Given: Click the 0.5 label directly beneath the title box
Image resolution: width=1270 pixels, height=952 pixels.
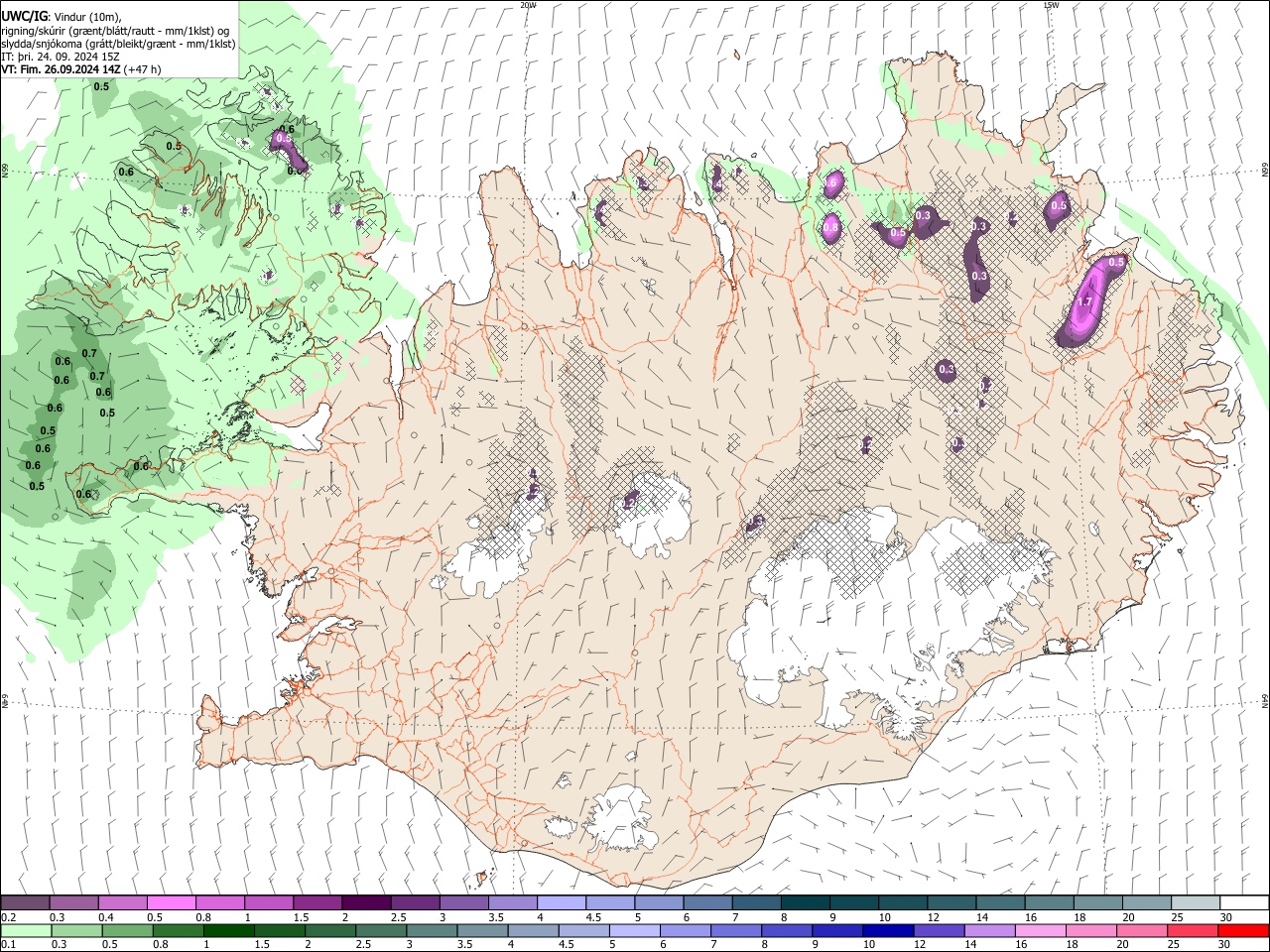Looking at the screenshot, I should pyautogui.click(x=101, y=87).
